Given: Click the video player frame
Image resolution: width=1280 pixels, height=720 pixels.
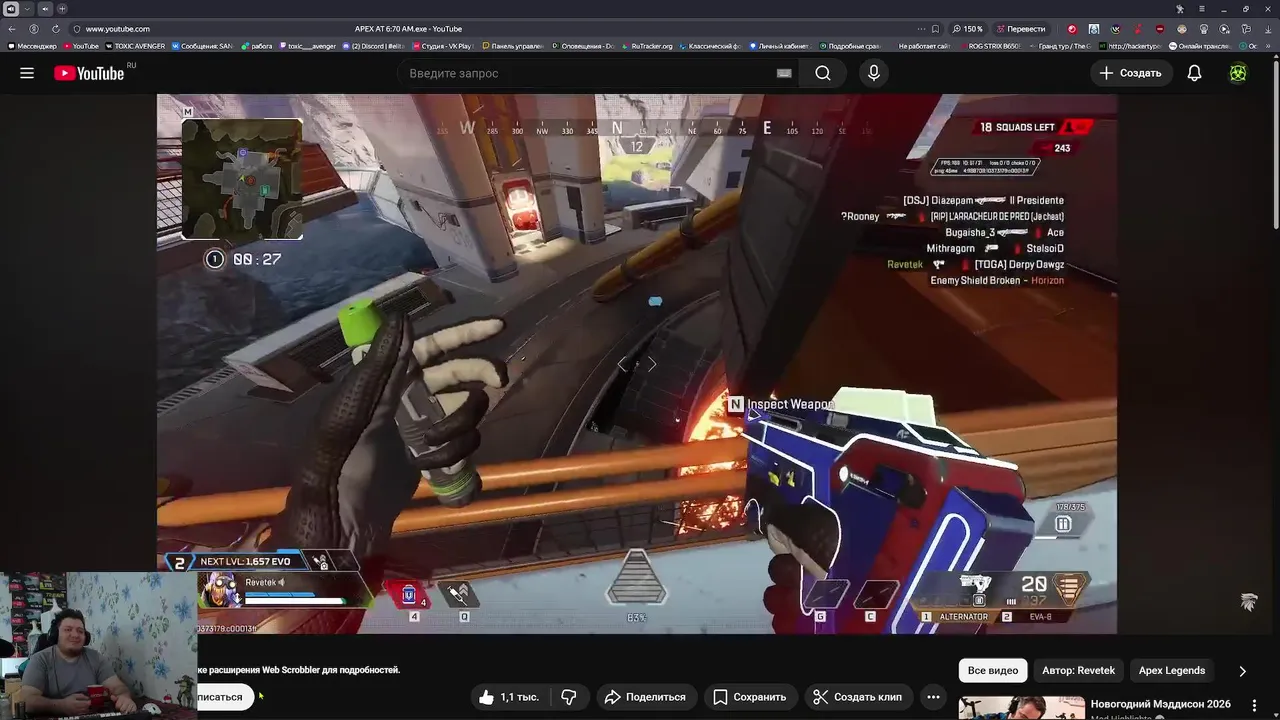Looking at the screenshot, I should [637, 364].
